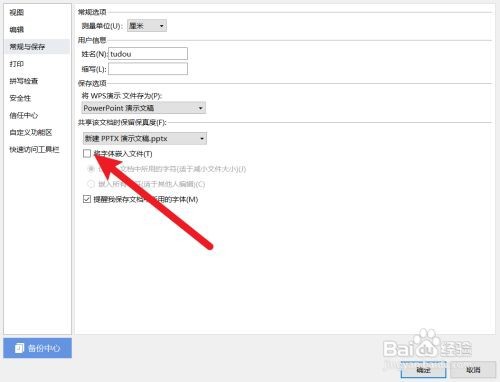Click the 将 WPS演示 文件存为 label
The height and width of the screenshot is (382, 500).
click(122, 96)
